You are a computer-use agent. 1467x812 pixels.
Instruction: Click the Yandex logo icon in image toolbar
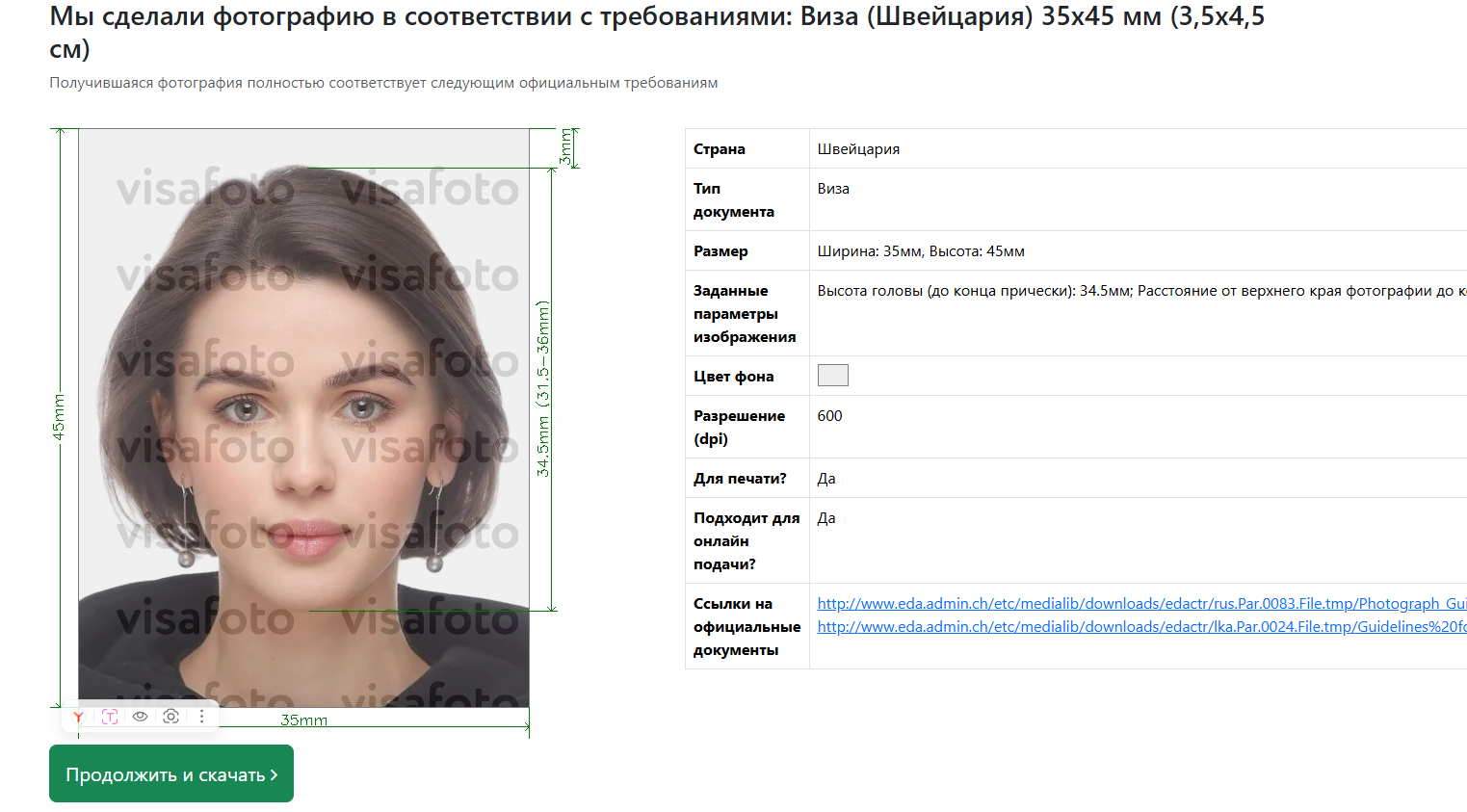click(78, 717)
